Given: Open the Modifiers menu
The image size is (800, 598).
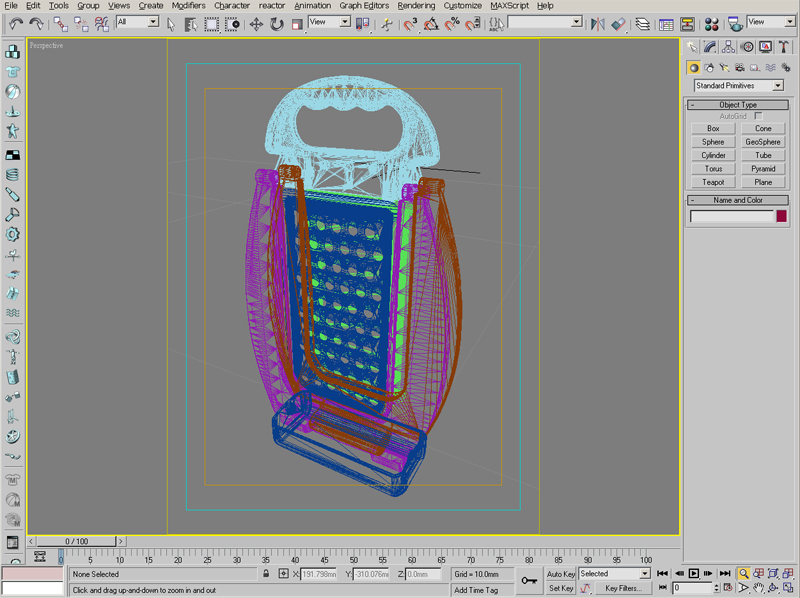Looking at the screenshot, I should pos(188,6).
